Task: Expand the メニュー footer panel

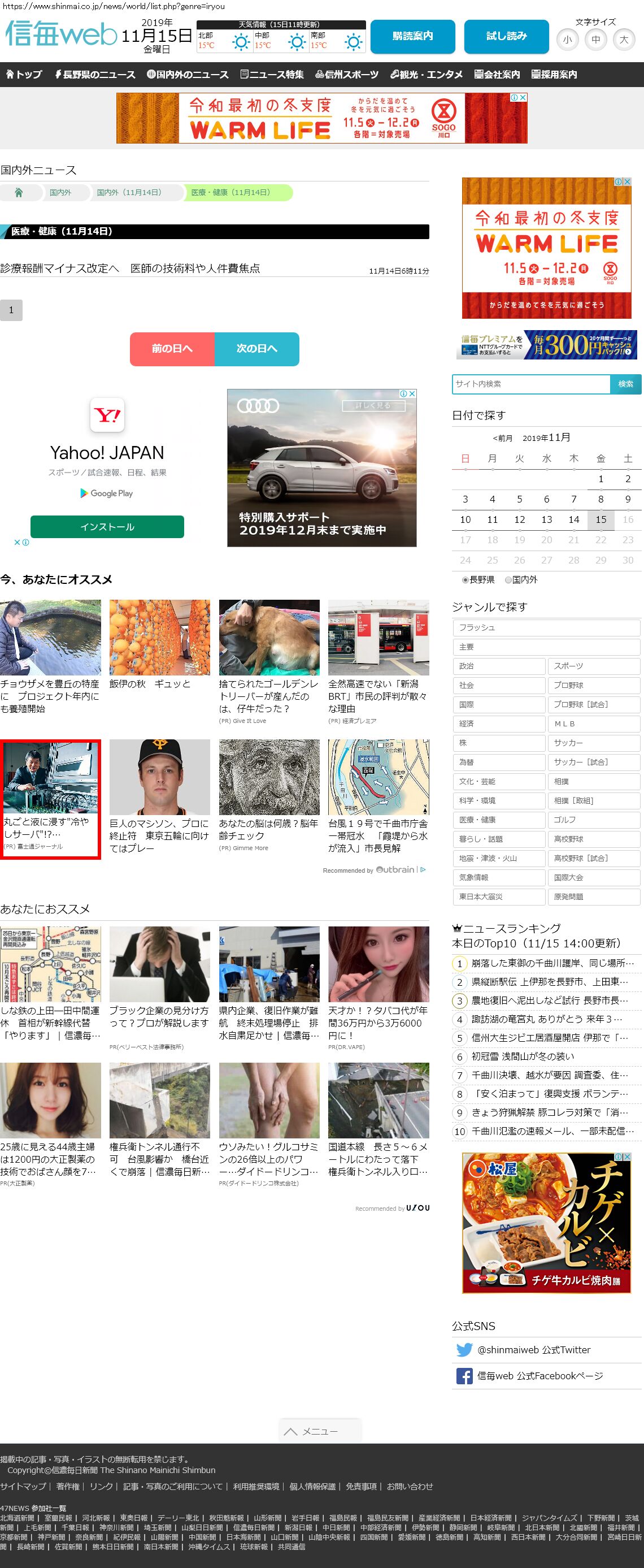Action: pyautogui.click(x=320, y=1431)
